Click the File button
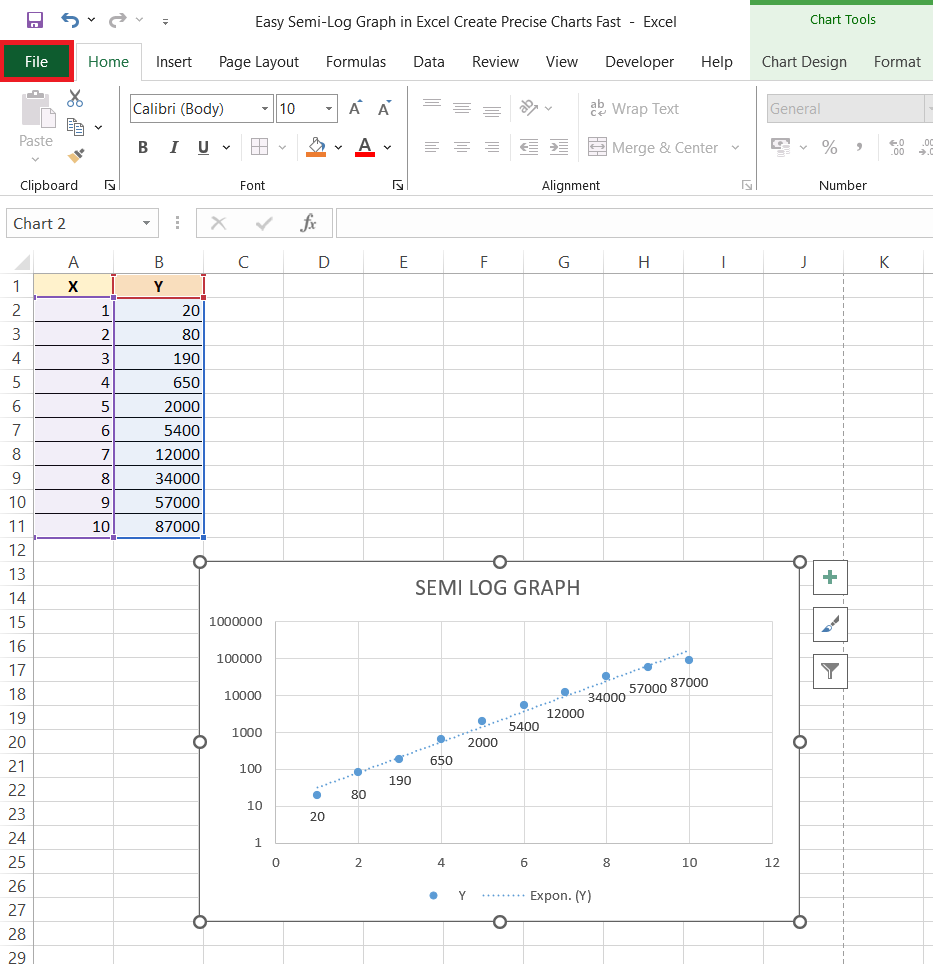933x964 pixels. (36, 61)
